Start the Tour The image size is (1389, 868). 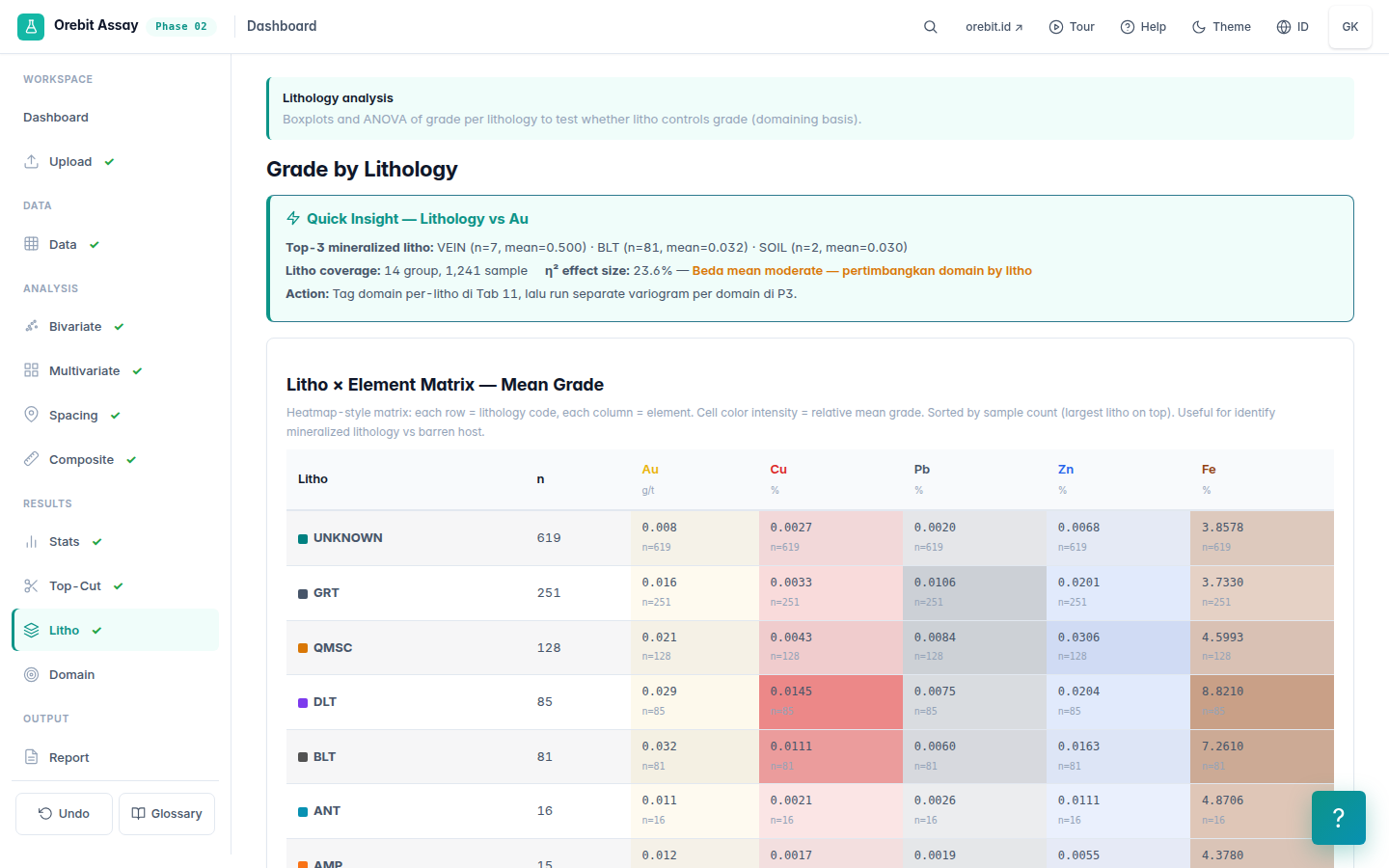click(1072, 27)
